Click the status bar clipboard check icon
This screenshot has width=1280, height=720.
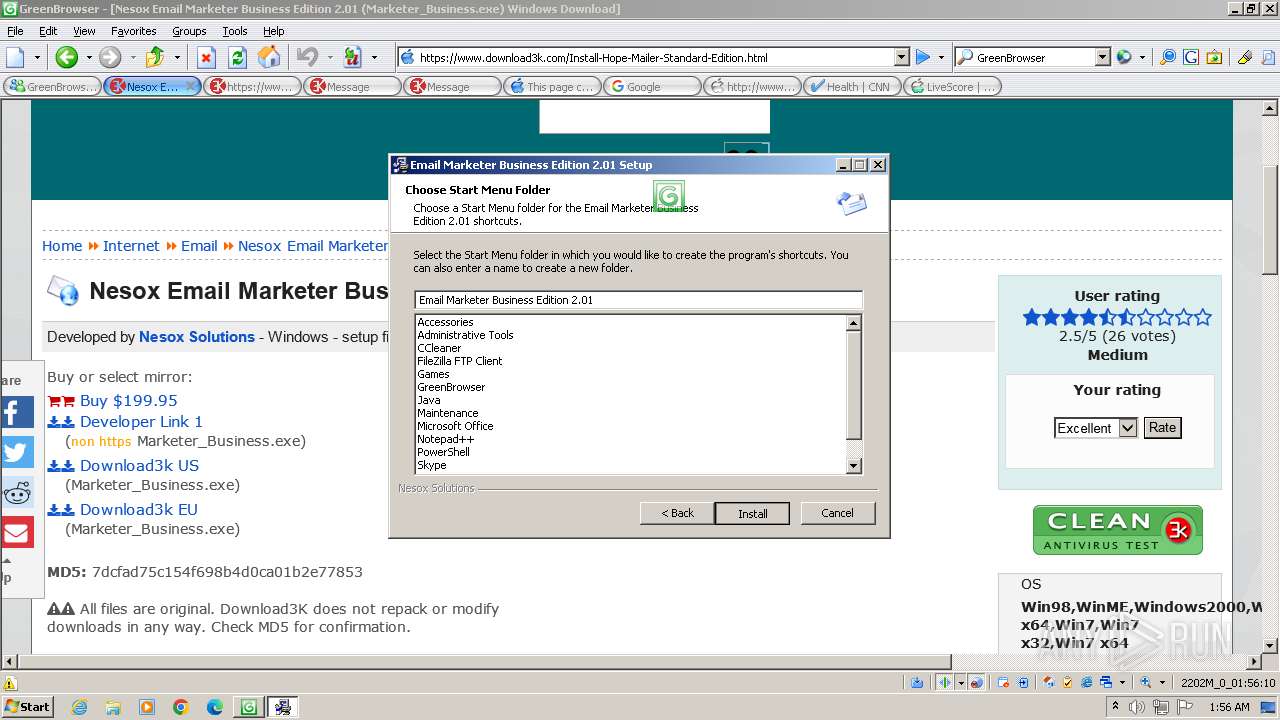1068,682
